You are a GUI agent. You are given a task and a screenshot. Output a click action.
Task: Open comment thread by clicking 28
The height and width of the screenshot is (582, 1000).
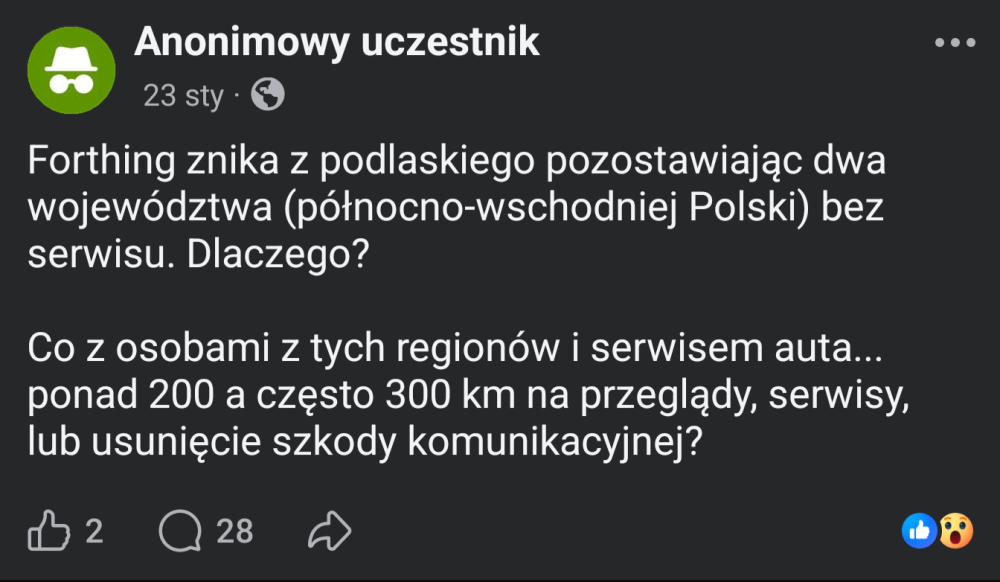tap(235, 532)
